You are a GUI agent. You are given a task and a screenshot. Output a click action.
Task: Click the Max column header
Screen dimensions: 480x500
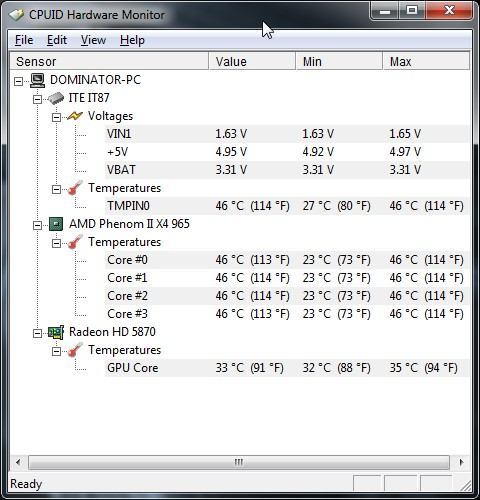(x=426, y=61)
